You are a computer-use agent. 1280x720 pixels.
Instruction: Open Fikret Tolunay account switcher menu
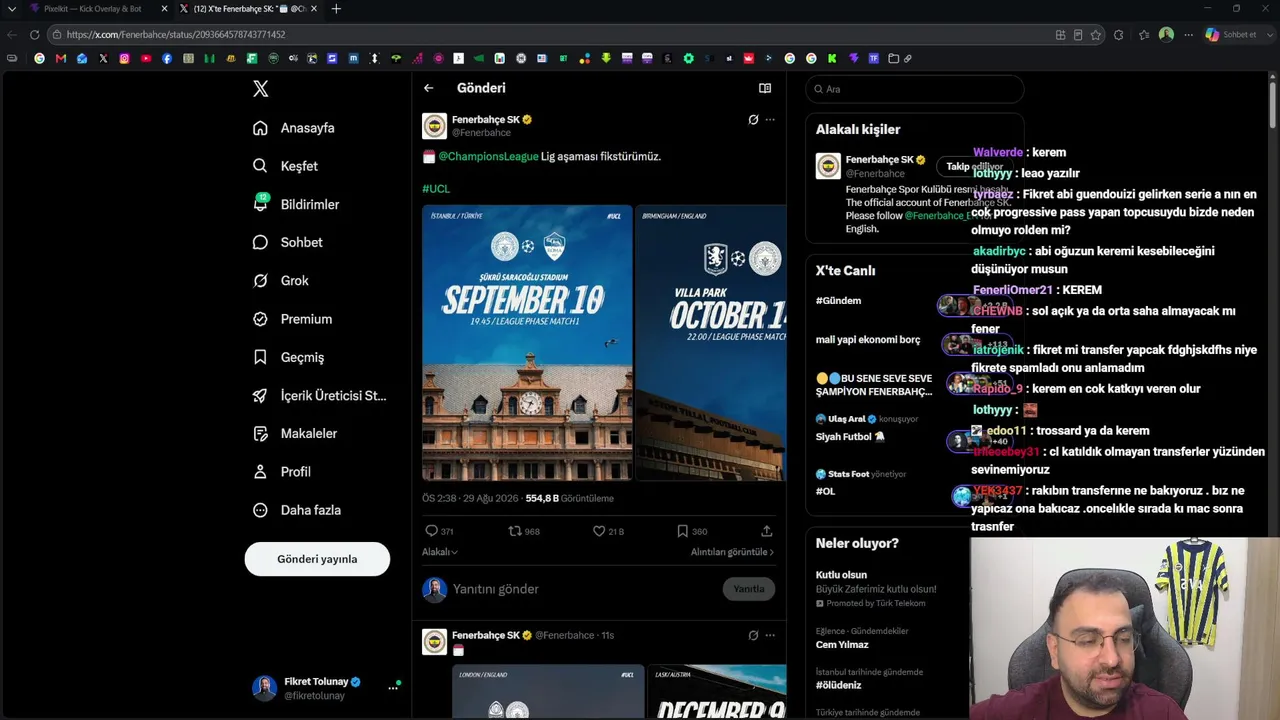pos(325,688)
